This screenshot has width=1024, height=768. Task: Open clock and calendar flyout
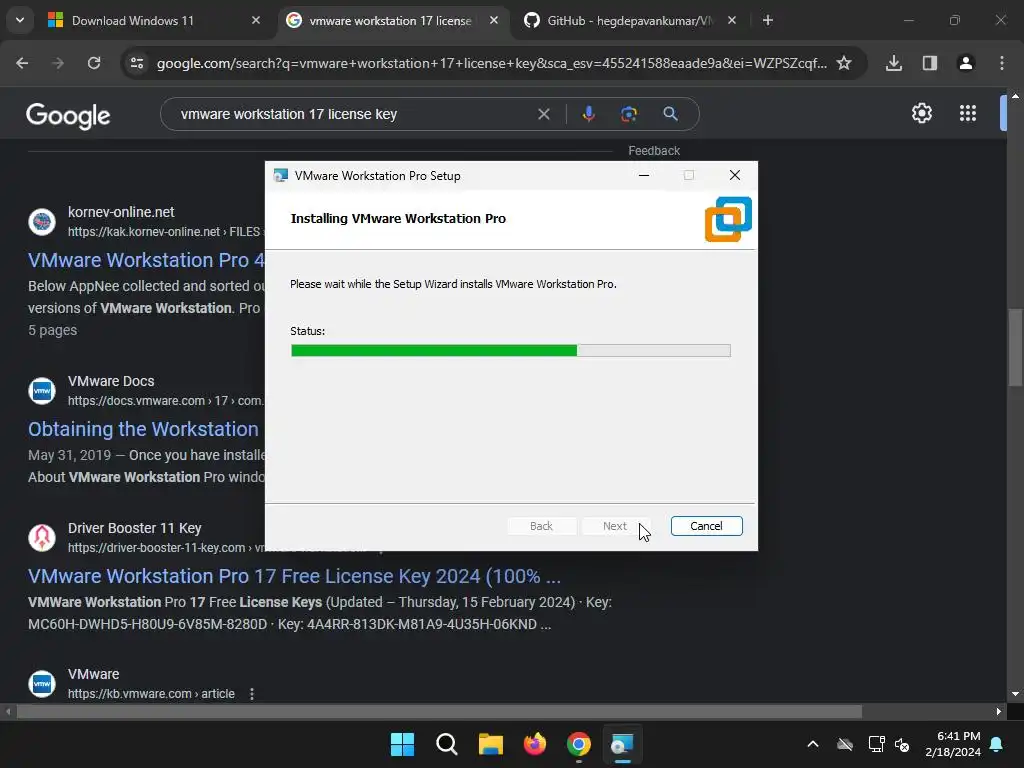point(953,744)
